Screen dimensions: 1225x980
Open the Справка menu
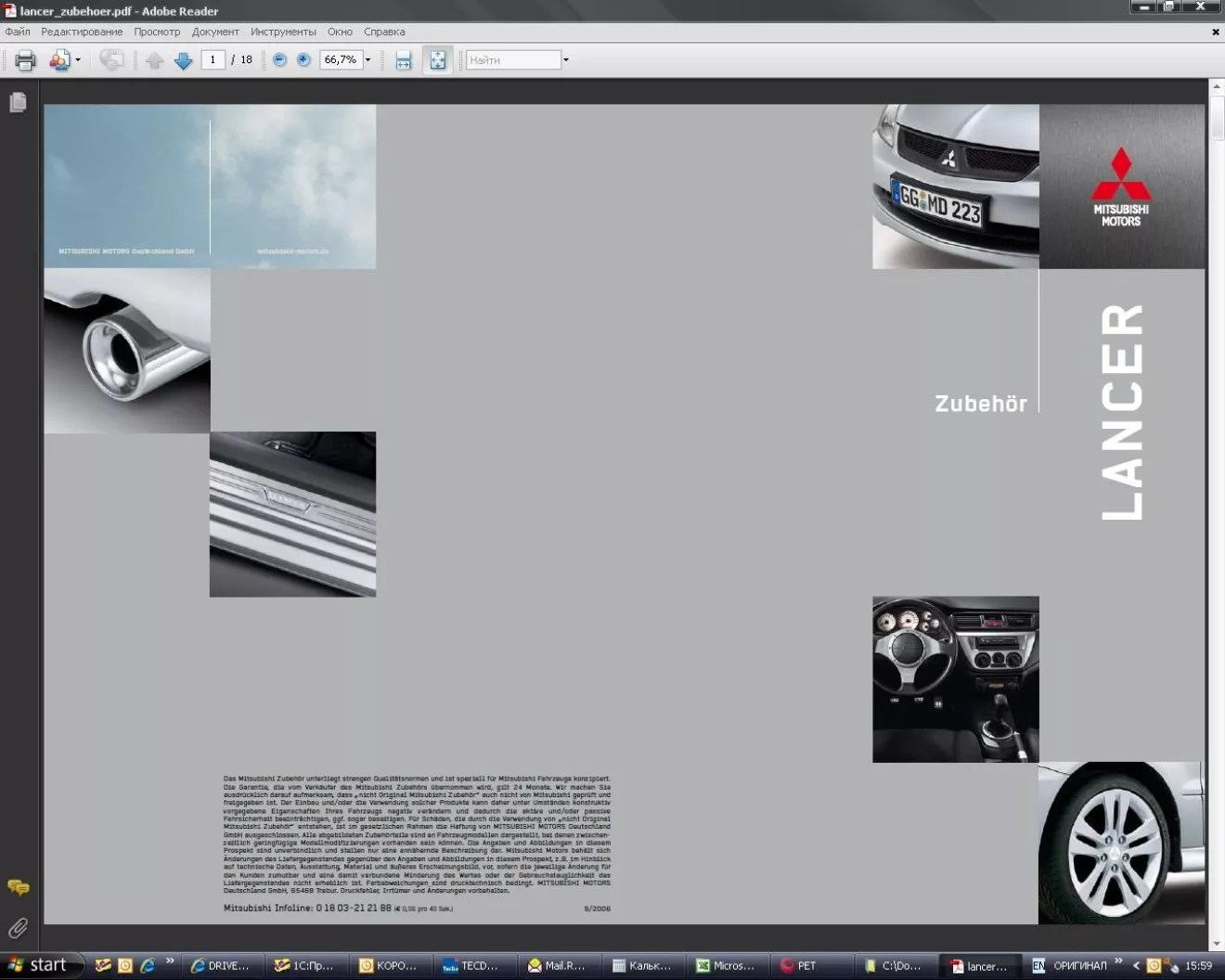point(384,32)
